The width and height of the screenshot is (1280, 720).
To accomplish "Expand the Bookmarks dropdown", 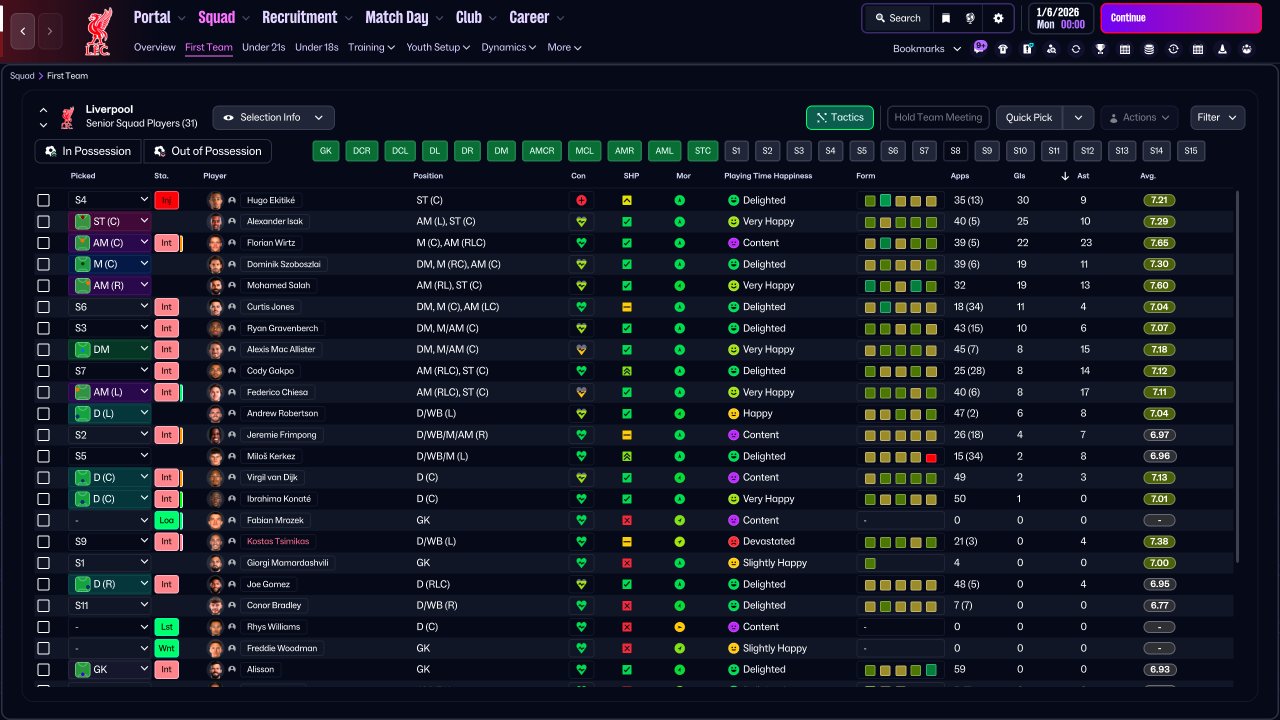I will point(927,48).
